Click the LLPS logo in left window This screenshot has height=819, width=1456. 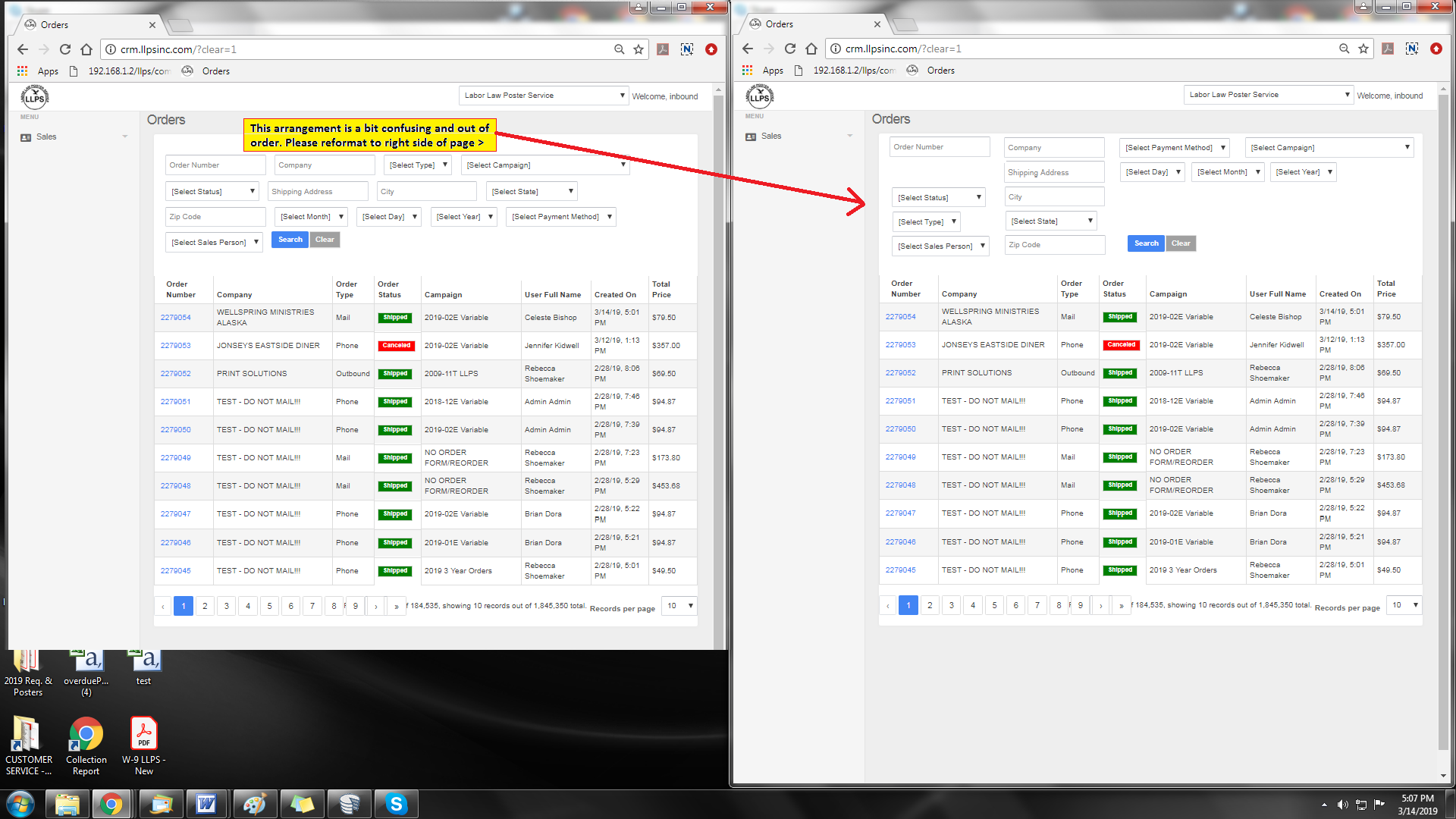coord(35,97)
